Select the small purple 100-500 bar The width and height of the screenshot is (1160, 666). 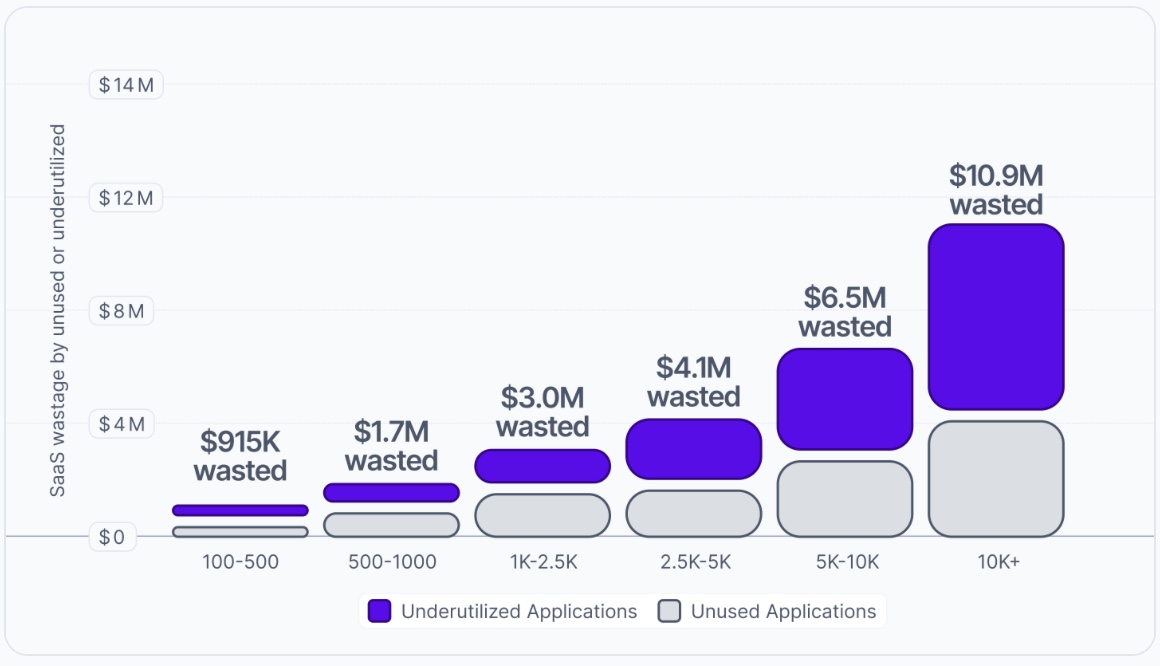click(x=240, y=509)
